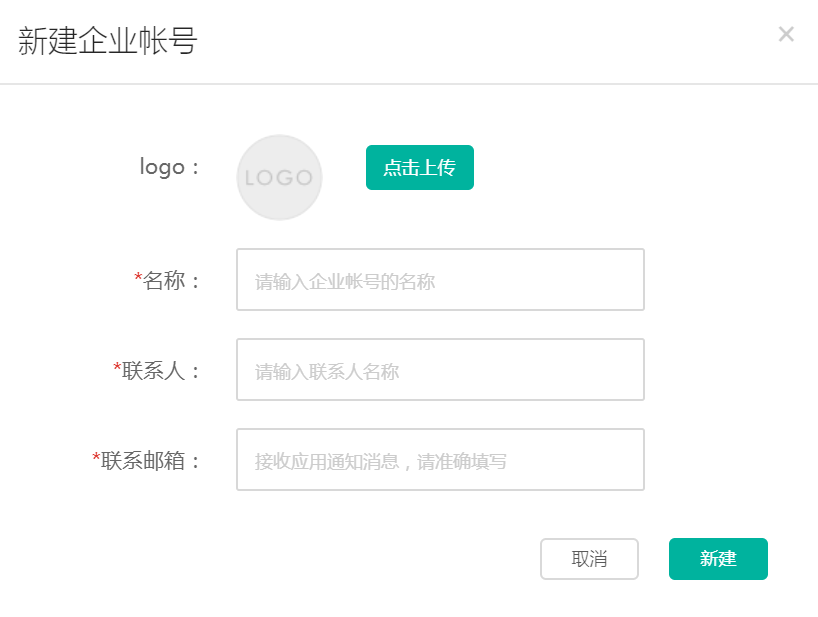The width and height of the screenshot is (818, 617).
Task: Close the 新建企业帐号 dialog
Action: tap(786, 34)
